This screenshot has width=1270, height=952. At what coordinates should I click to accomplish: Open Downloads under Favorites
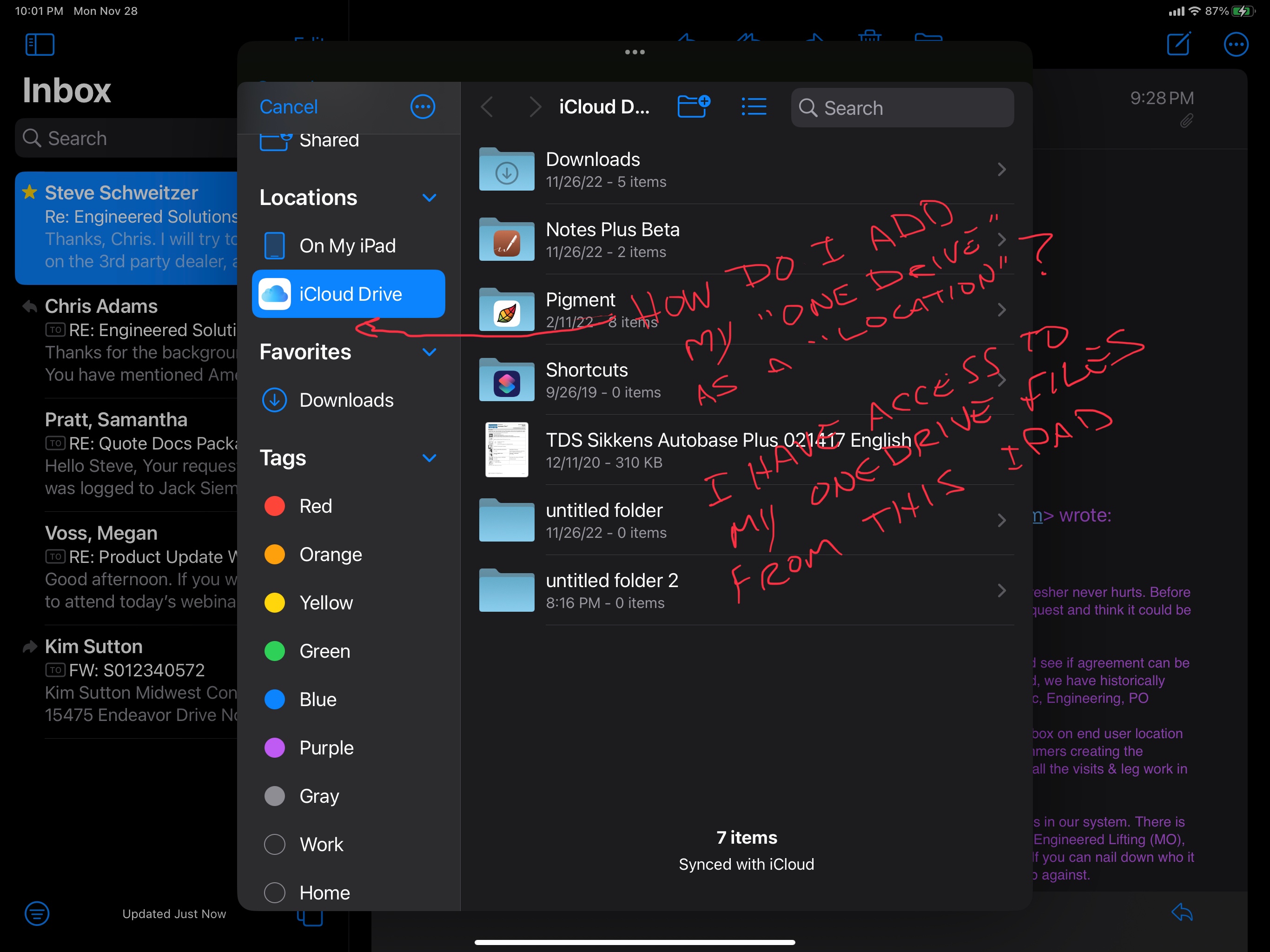(346, 400)
